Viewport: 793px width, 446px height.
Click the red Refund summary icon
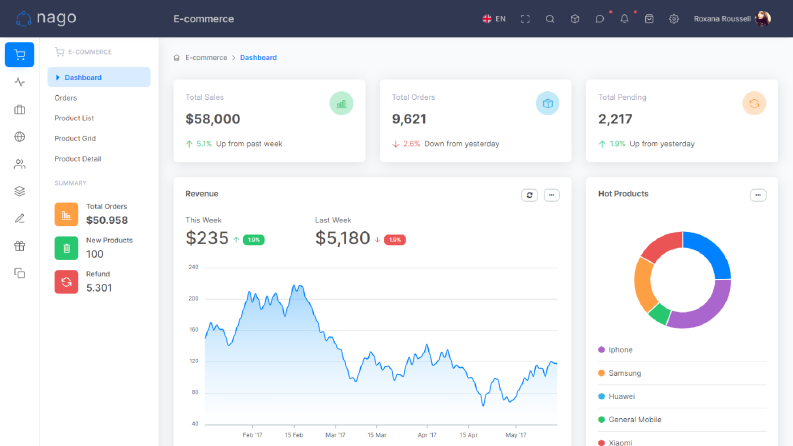(66, 282)
